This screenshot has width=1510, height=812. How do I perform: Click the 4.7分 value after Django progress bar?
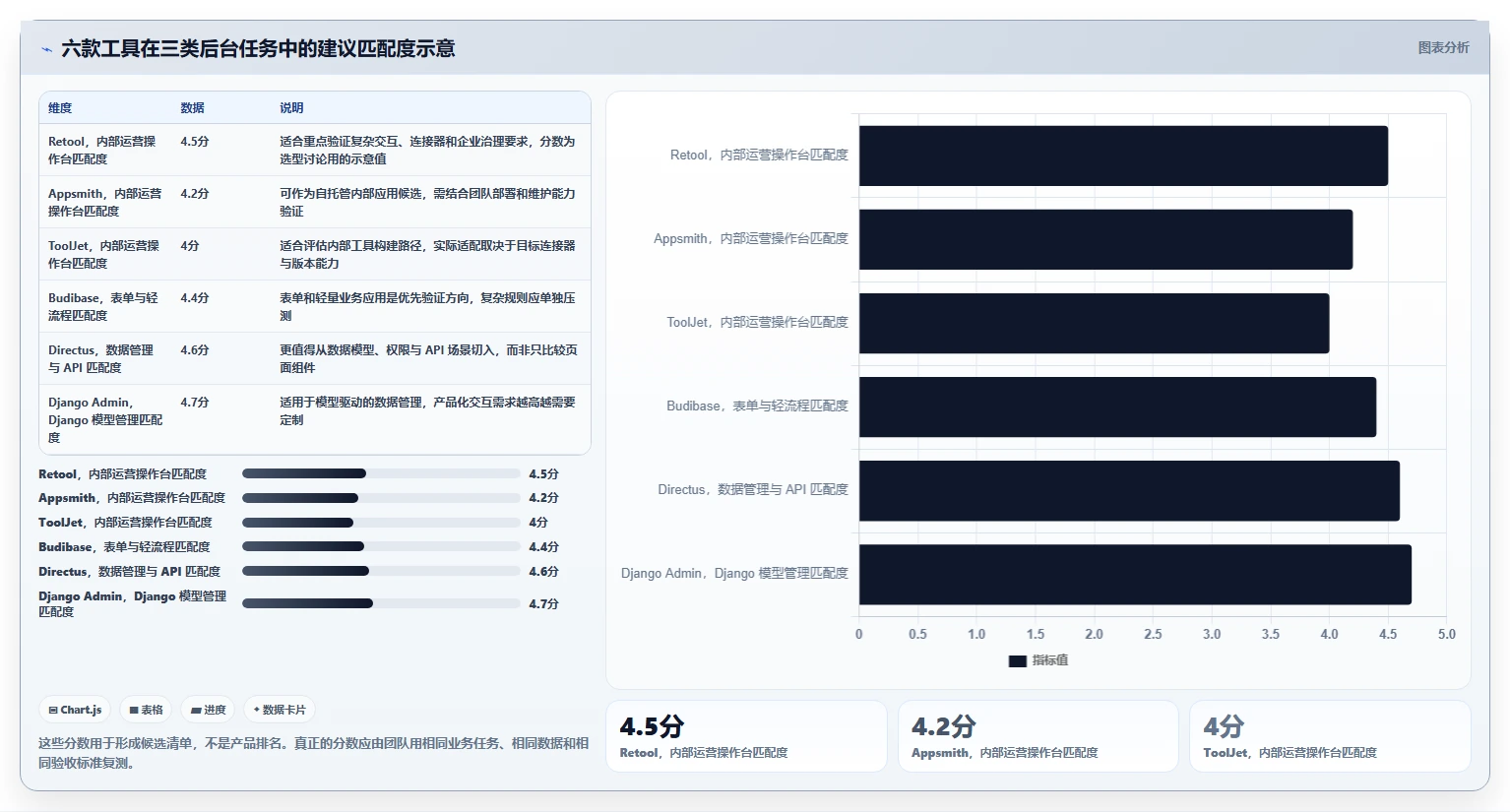(543, 604)
